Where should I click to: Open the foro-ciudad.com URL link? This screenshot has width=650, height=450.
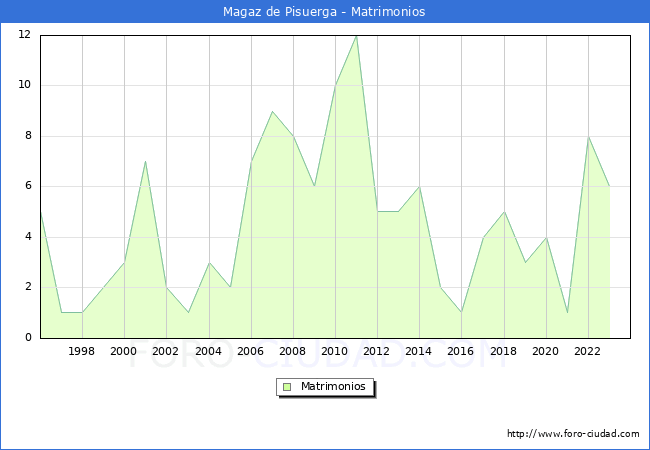pyautogui.click(x=573, y=434)
